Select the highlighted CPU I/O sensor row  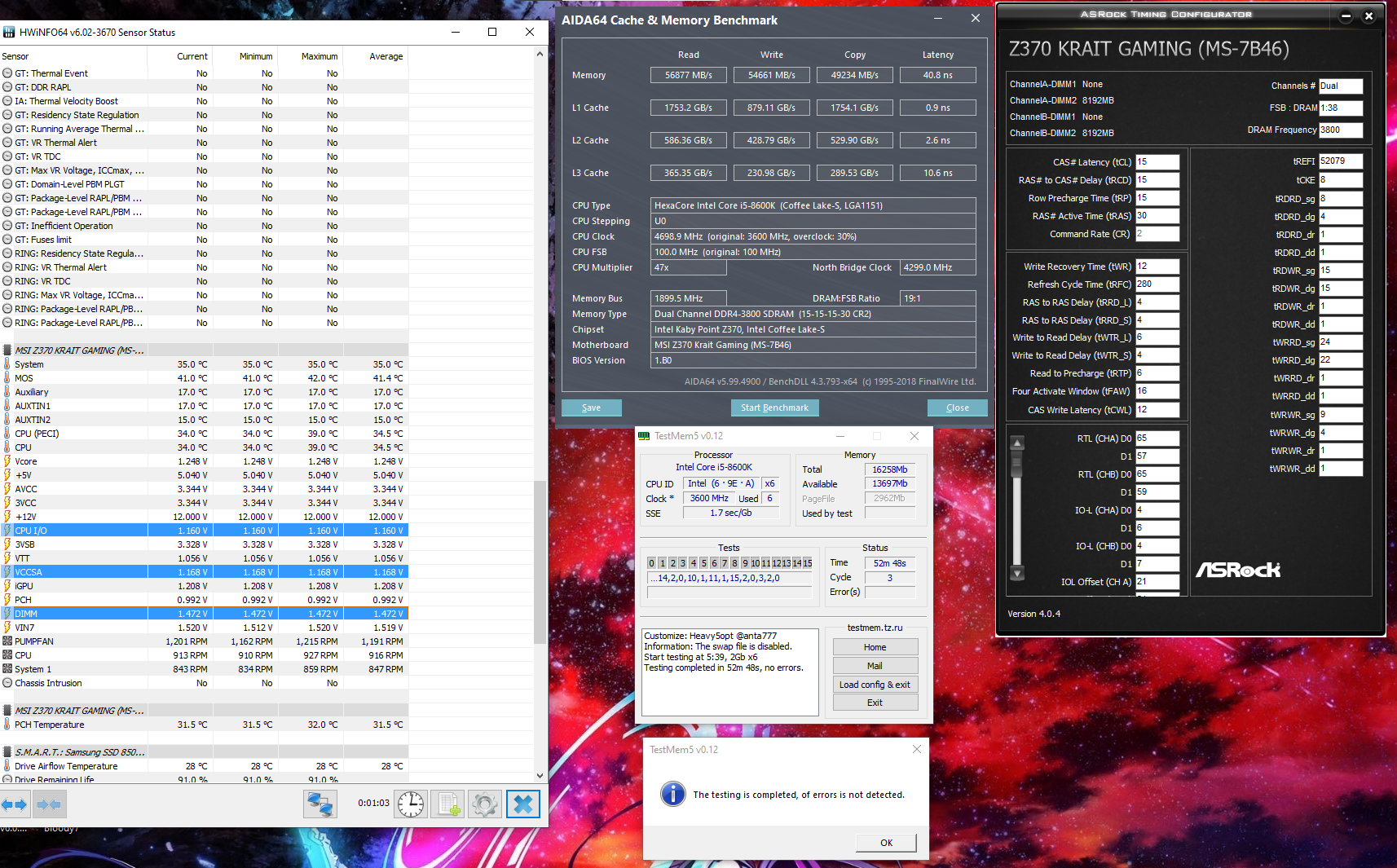coord(204,531)
